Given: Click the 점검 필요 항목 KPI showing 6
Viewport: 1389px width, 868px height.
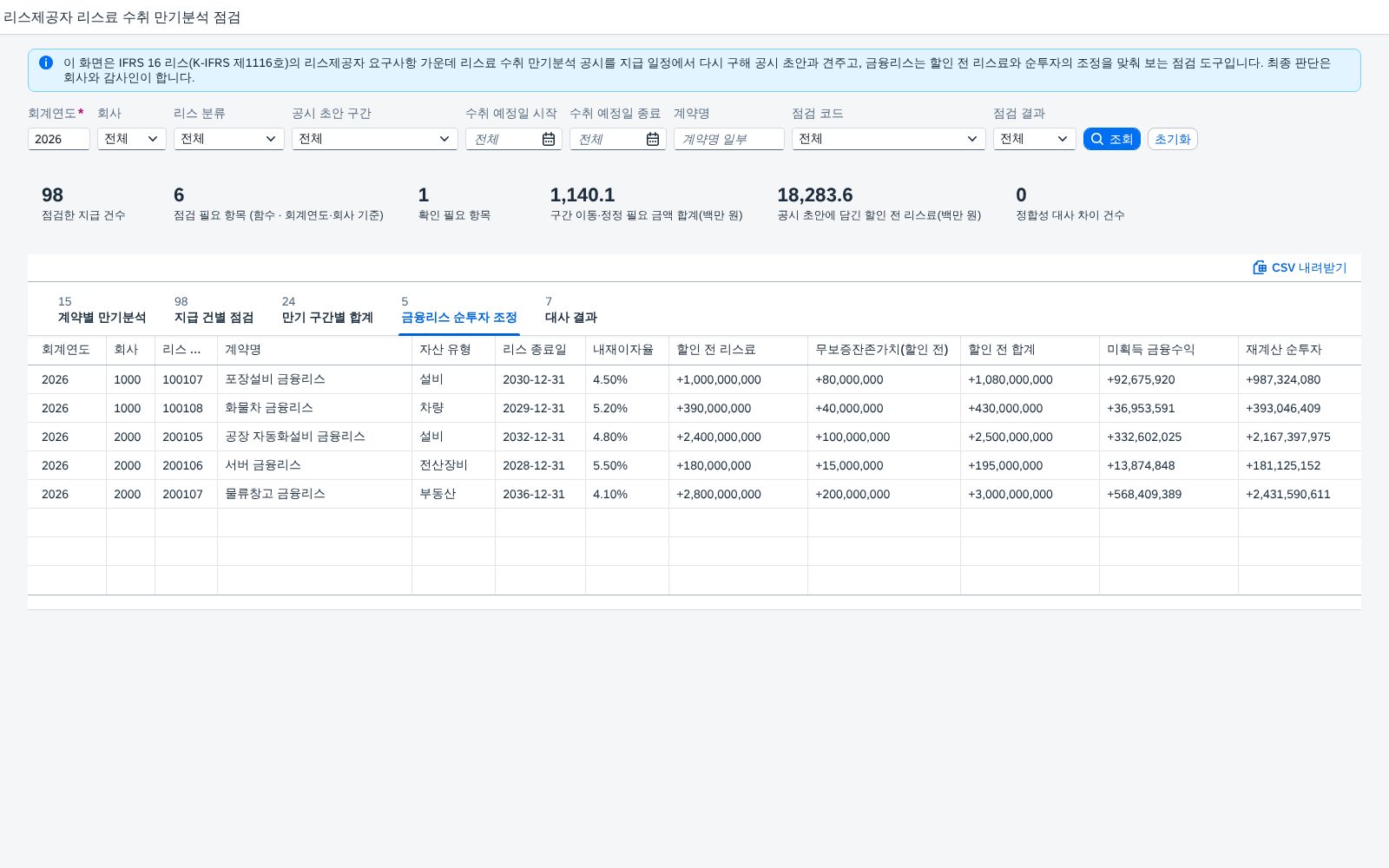Looking at the screenshot, I should click(278, 203).
